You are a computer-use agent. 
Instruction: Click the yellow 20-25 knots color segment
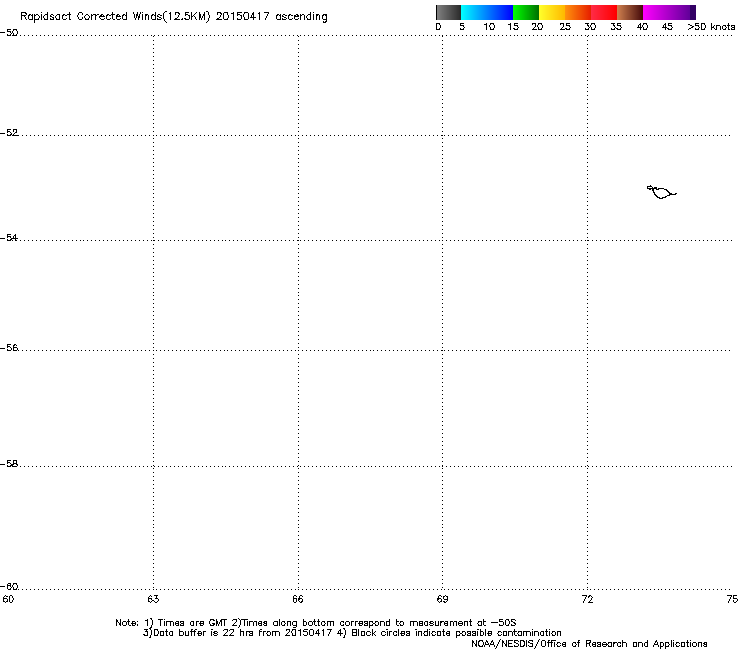coord(552,12)
